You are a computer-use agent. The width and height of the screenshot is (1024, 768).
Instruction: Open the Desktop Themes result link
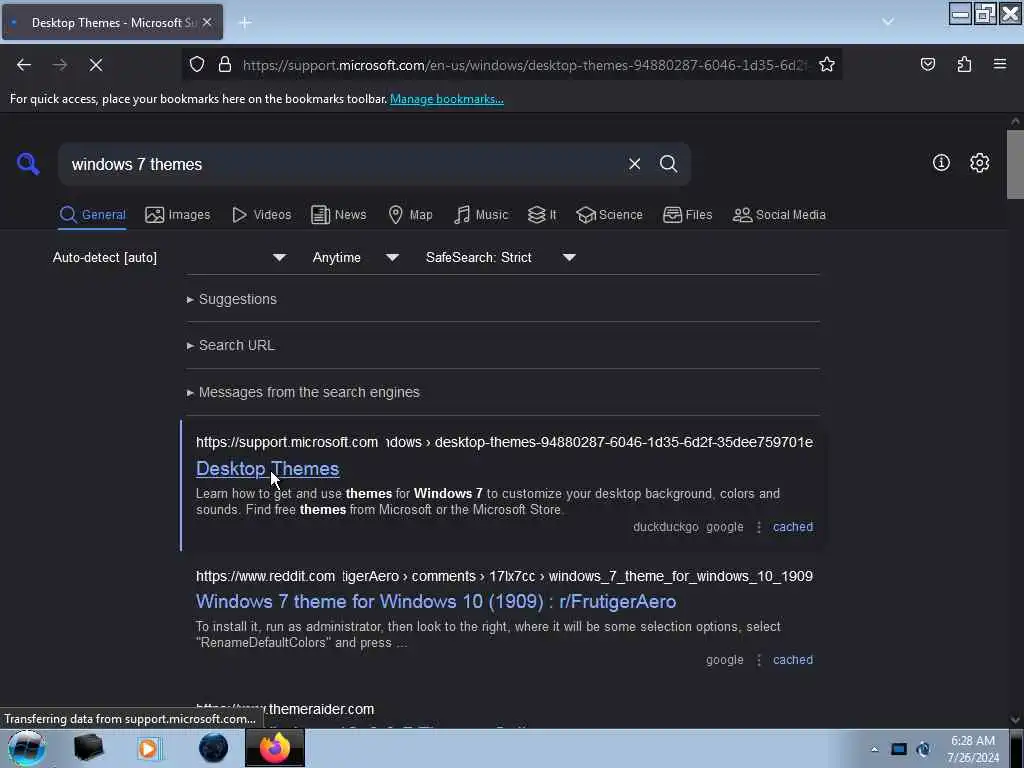coord(268,469)
